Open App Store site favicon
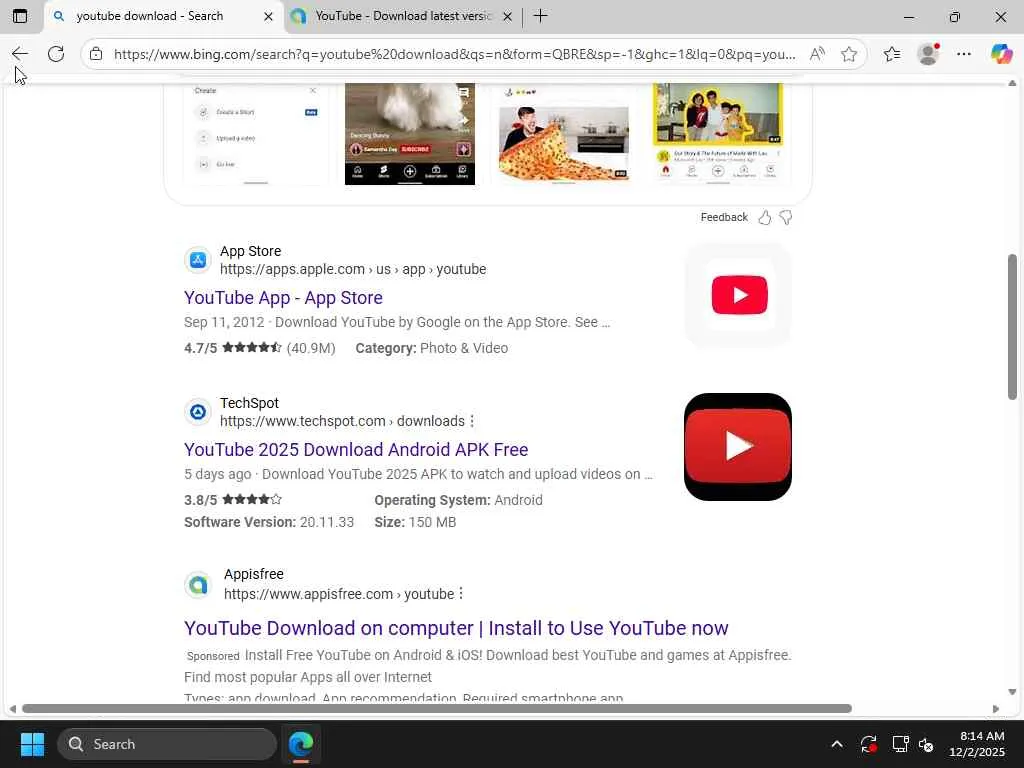 click(x=197, y=260)
